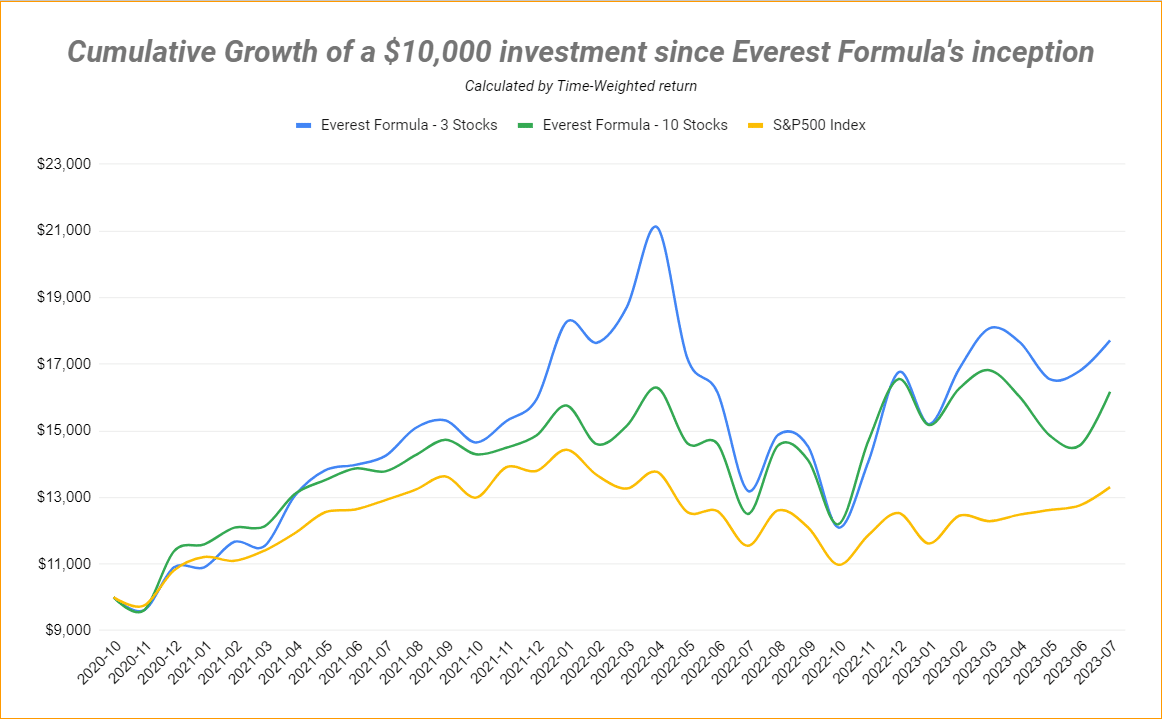This screenshot has height=719, width=1162.
Task: Click the subtitle 'Calculated by Time-Weighted return'
Action: click(x=581, y=86)
